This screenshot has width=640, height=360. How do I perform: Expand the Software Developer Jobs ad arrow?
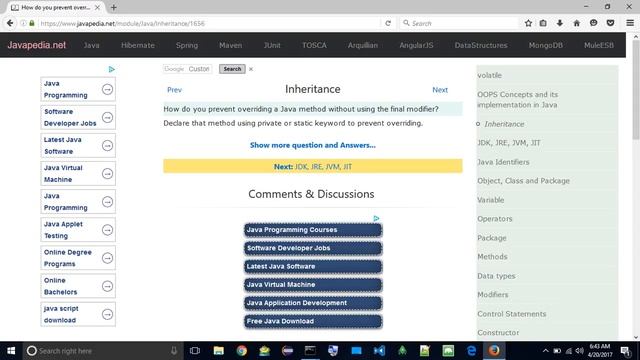tap(107, 118)
